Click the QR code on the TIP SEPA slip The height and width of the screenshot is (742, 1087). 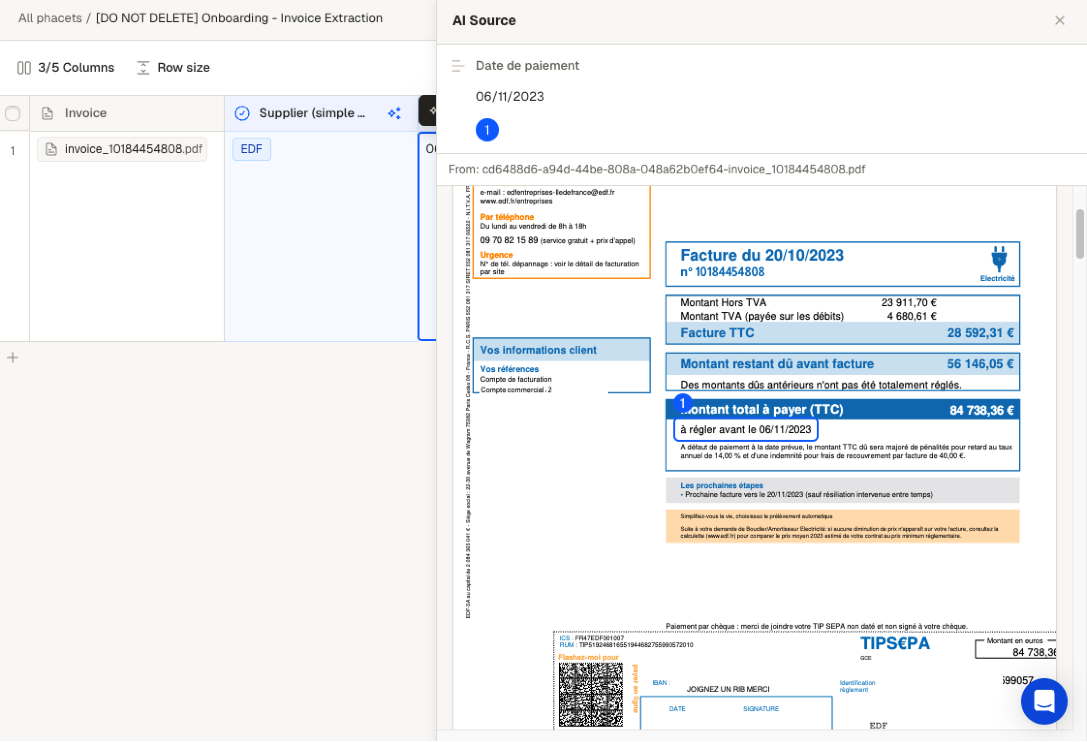point(591,694)
